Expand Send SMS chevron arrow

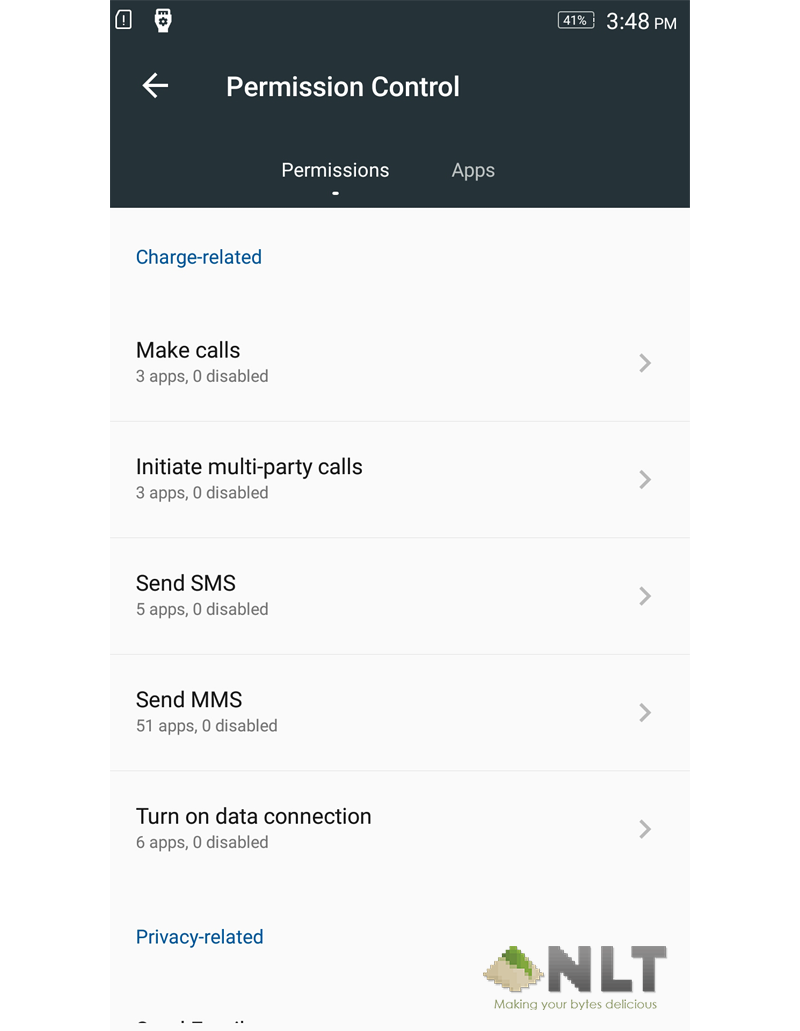[645, 596]
